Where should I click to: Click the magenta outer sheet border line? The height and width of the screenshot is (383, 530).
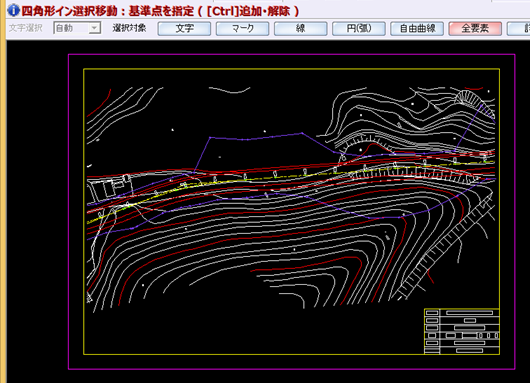tap(291, 54)
